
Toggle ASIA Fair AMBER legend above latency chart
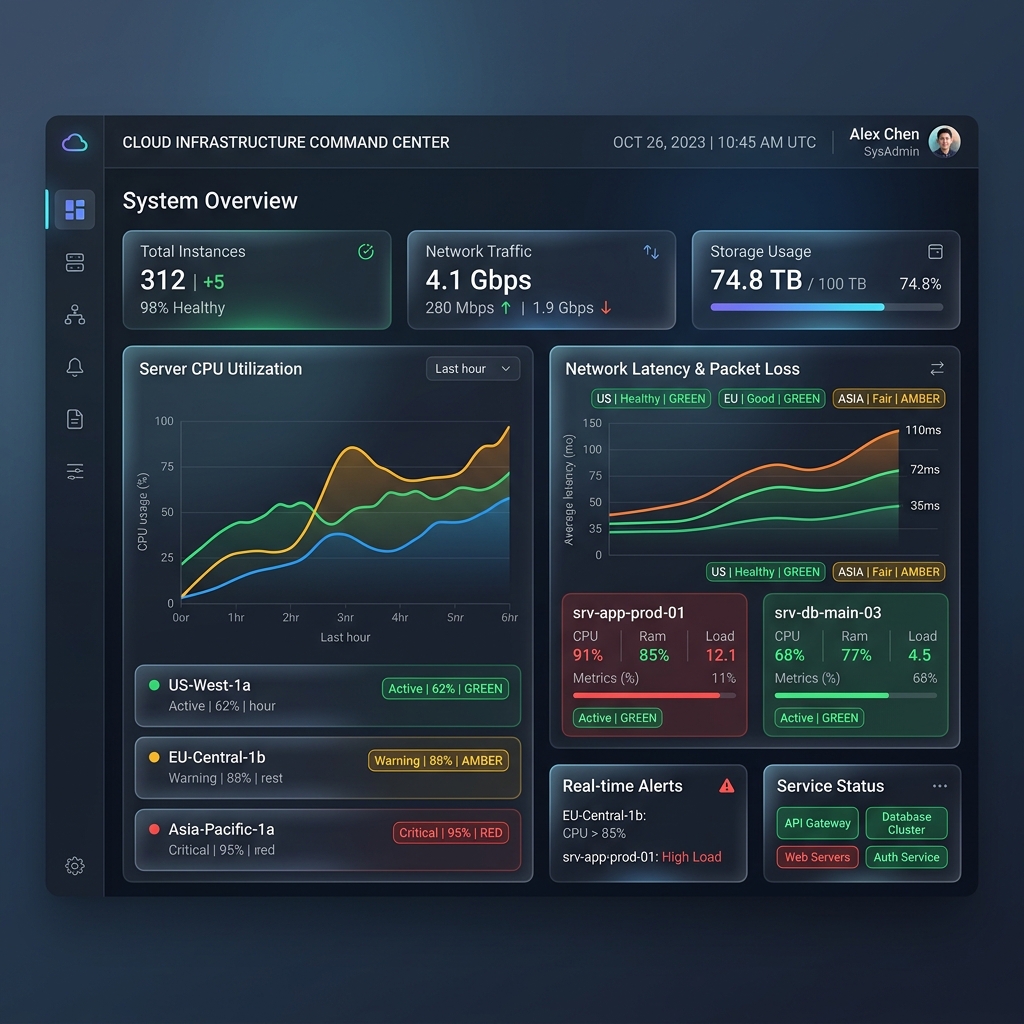pyautogui.click(x=889, y=399)
